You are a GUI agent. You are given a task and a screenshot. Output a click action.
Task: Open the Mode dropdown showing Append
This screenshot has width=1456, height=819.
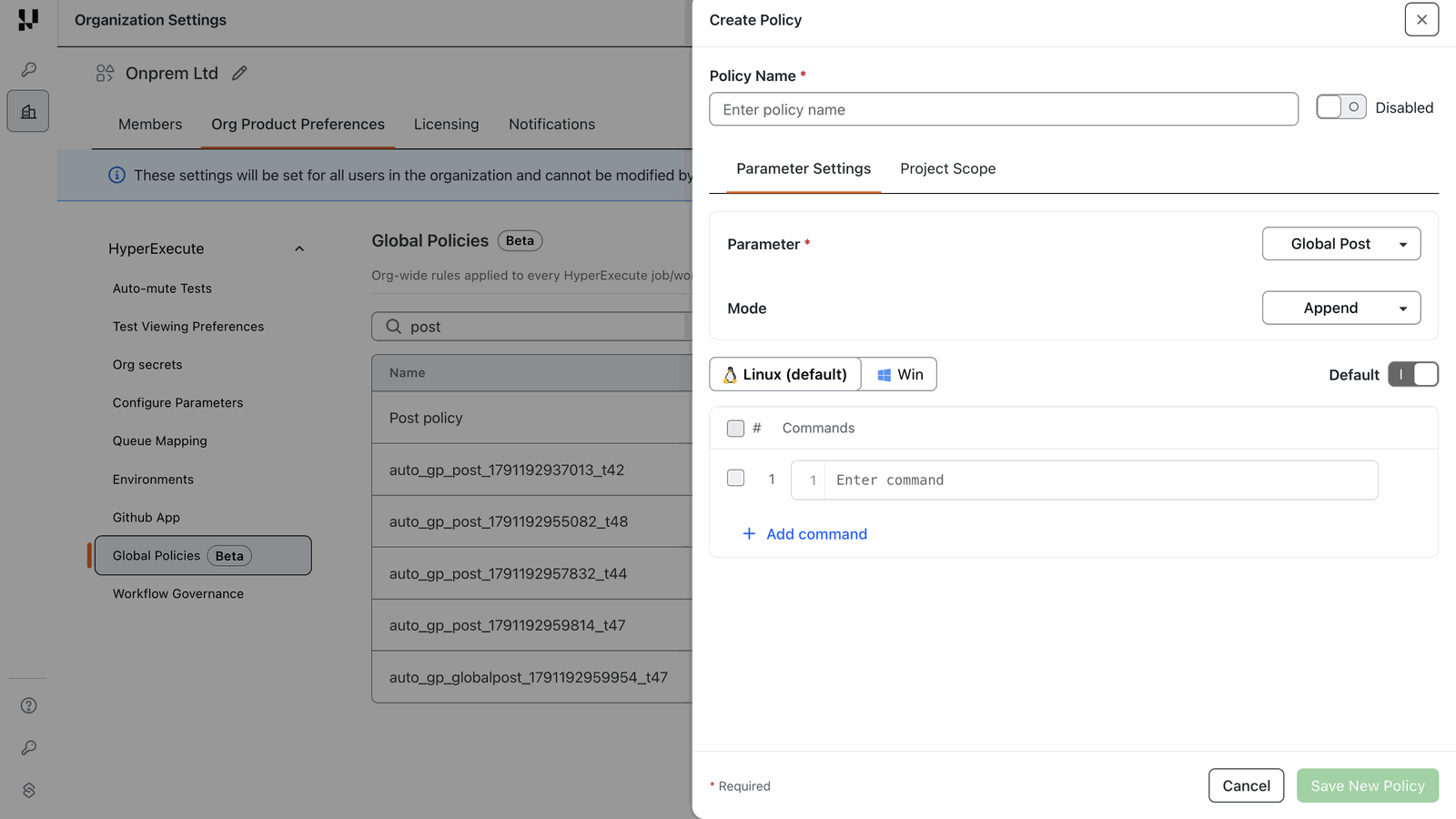(1341, 308)
